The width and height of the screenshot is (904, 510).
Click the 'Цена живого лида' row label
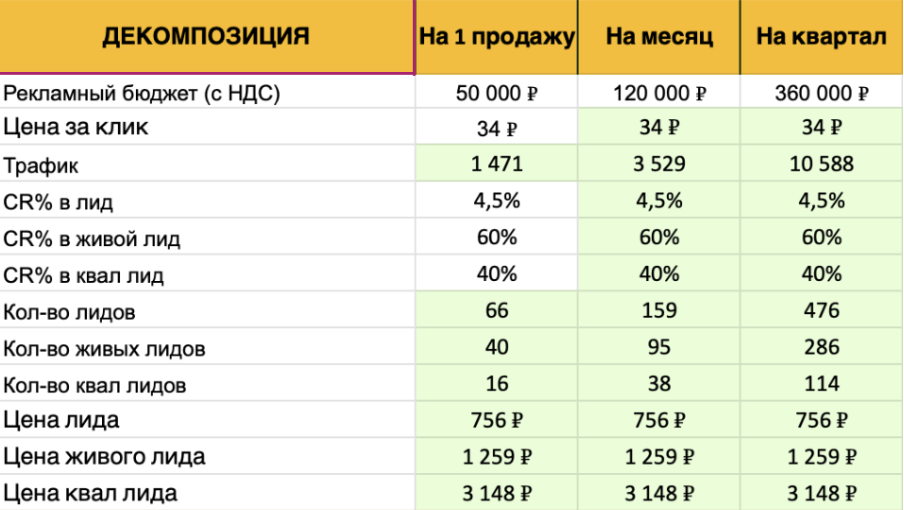(x=105, y=457)
